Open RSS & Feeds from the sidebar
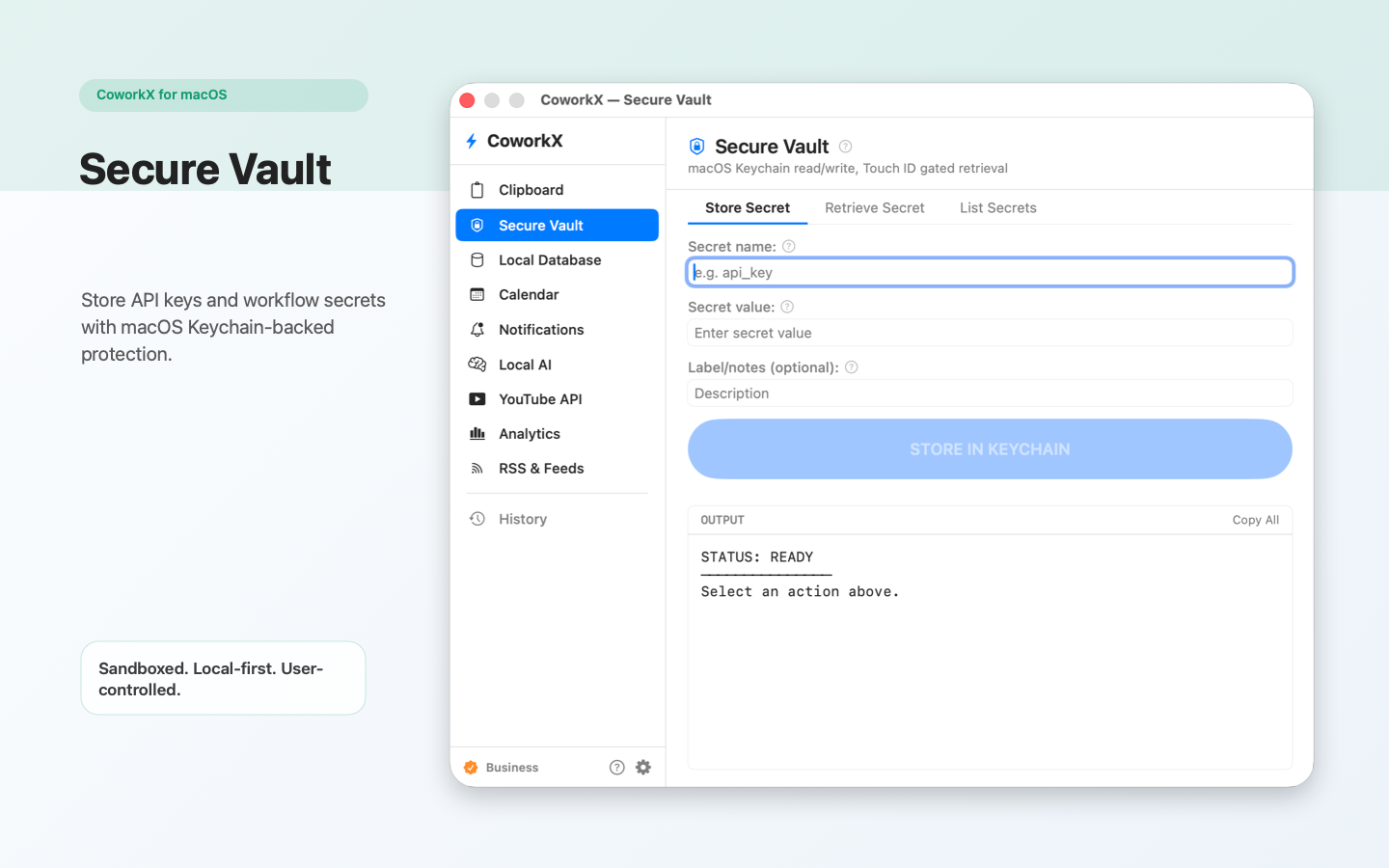This screenshot has height=868, width=1389. [x=557, y=468]
